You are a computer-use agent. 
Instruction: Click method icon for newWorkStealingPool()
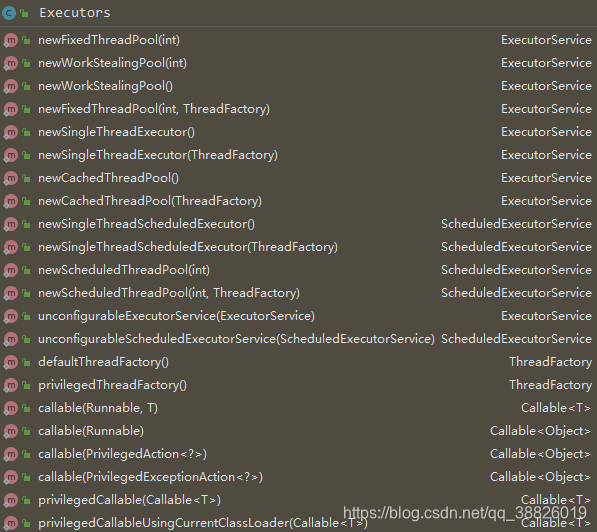pos(11,86)
